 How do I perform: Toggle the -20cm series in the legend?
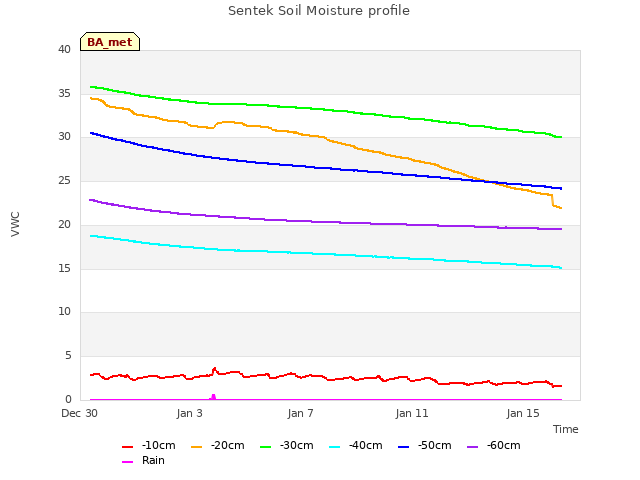point(218,445)
